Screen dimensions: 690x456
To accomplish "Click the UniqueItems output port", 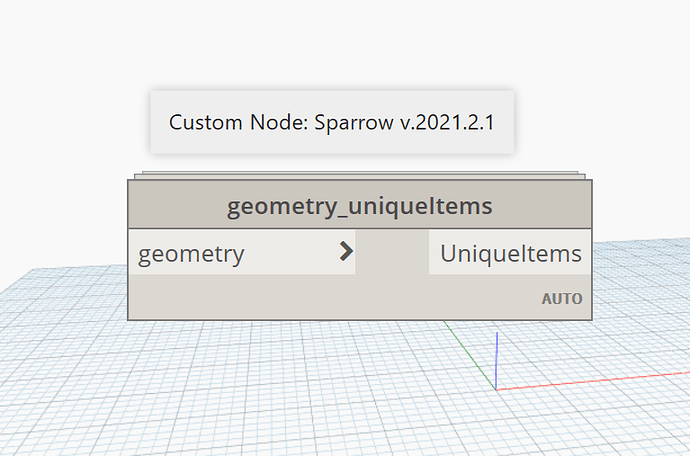I will coord(510,252).
